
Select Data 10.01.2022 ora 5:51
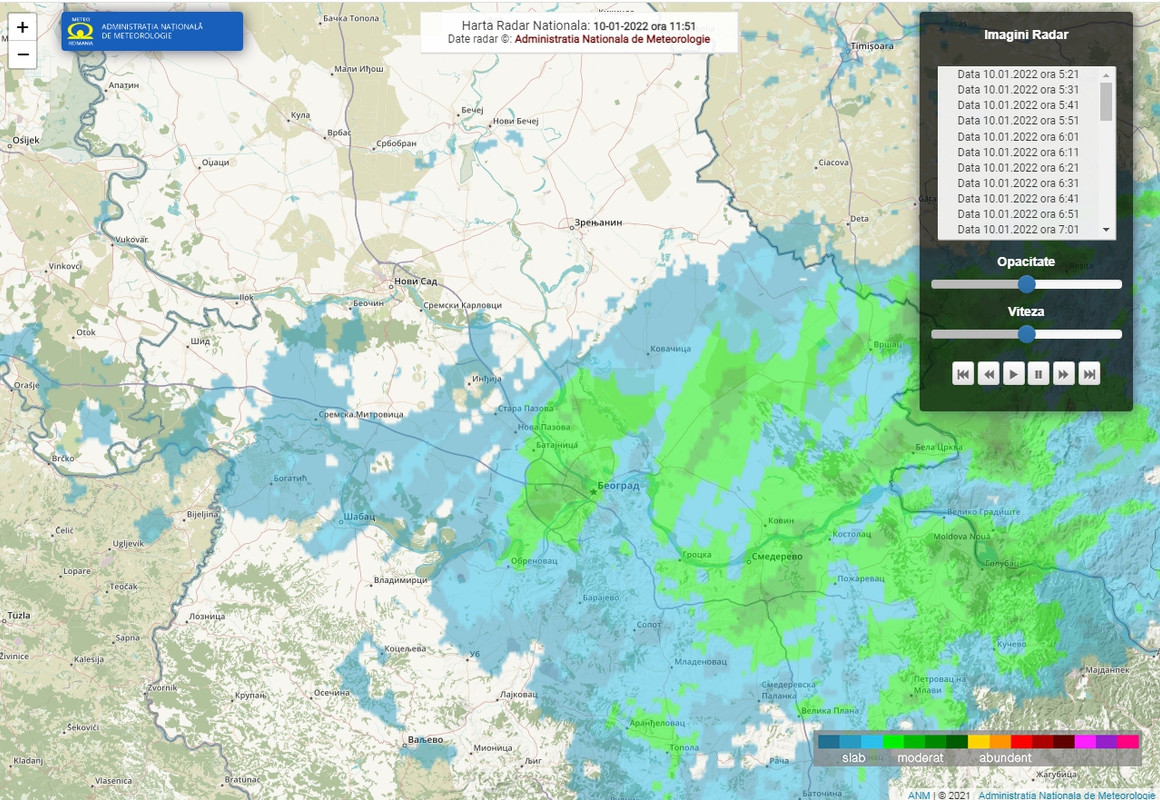coord(1018,121)
